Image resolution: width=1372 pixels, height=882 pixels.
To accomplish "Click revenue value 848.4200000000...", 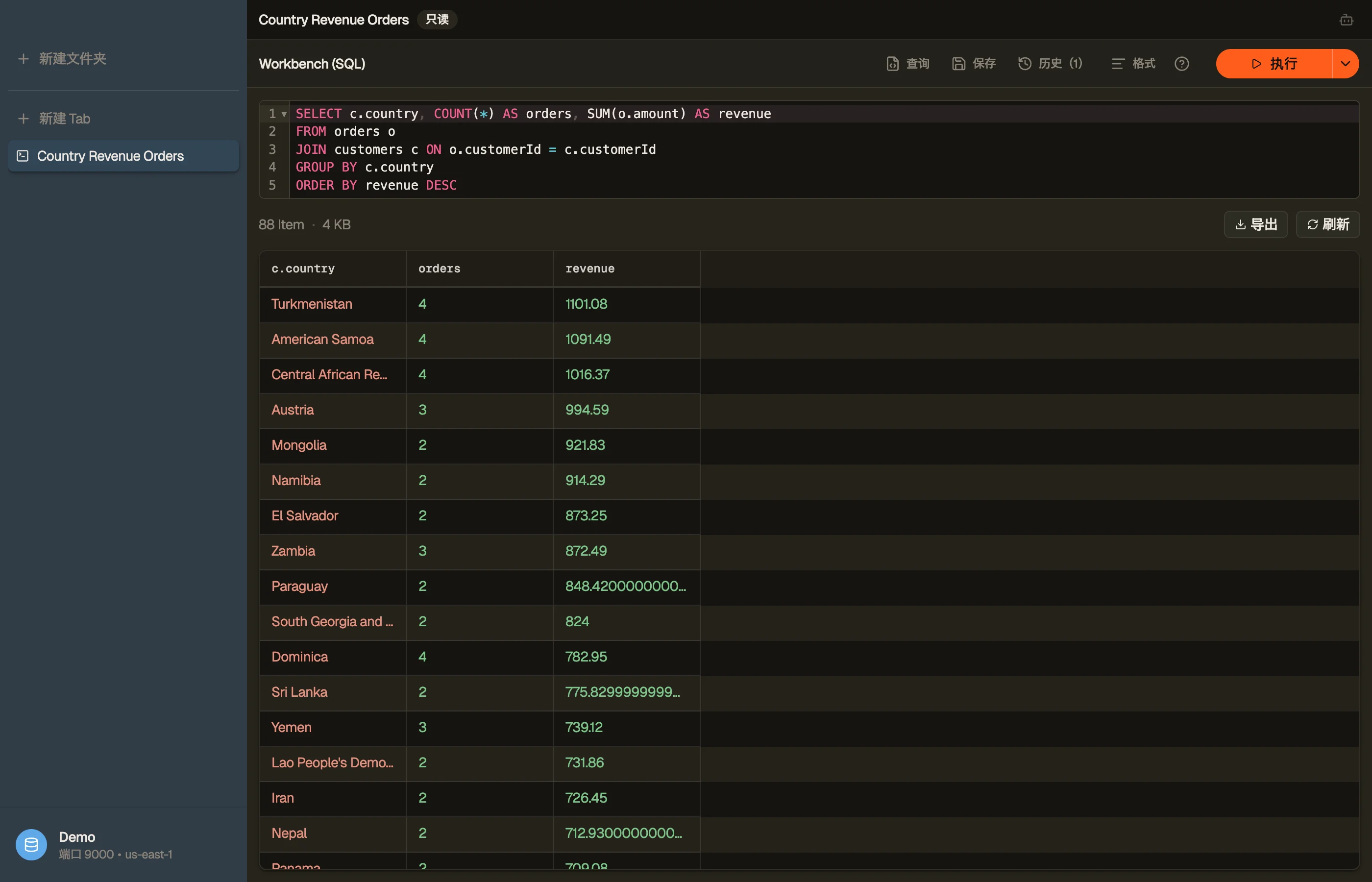I will 625,587.
